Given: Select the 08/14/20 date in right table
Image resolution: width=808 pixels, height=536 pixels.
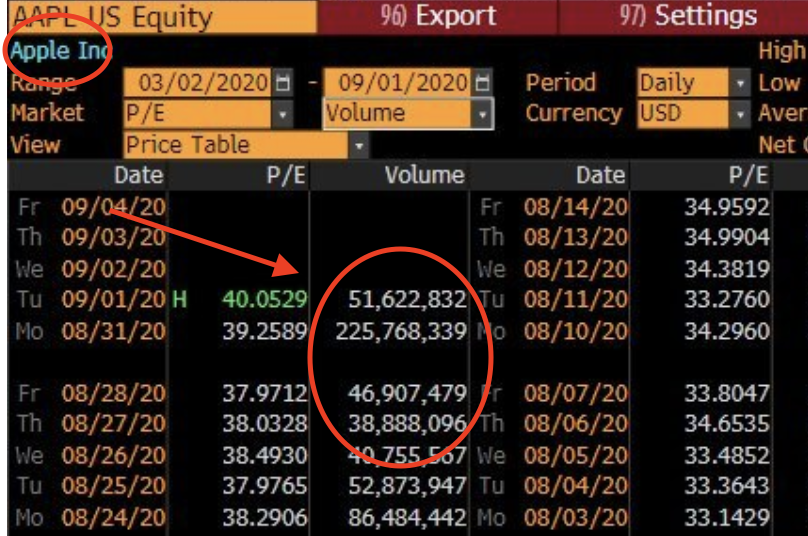Looking at the screenshot, I should pos(575,208).
